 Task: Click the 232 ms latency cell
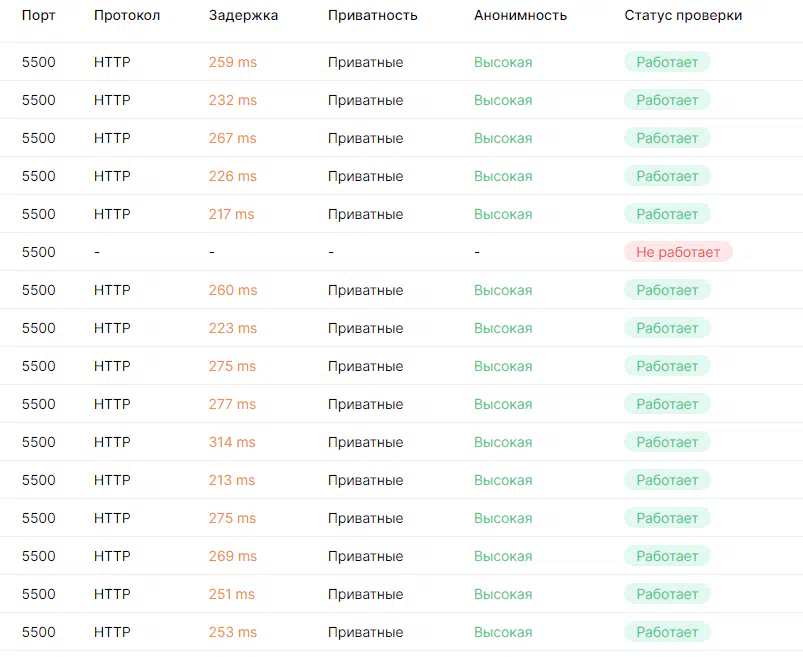(233, 100)
